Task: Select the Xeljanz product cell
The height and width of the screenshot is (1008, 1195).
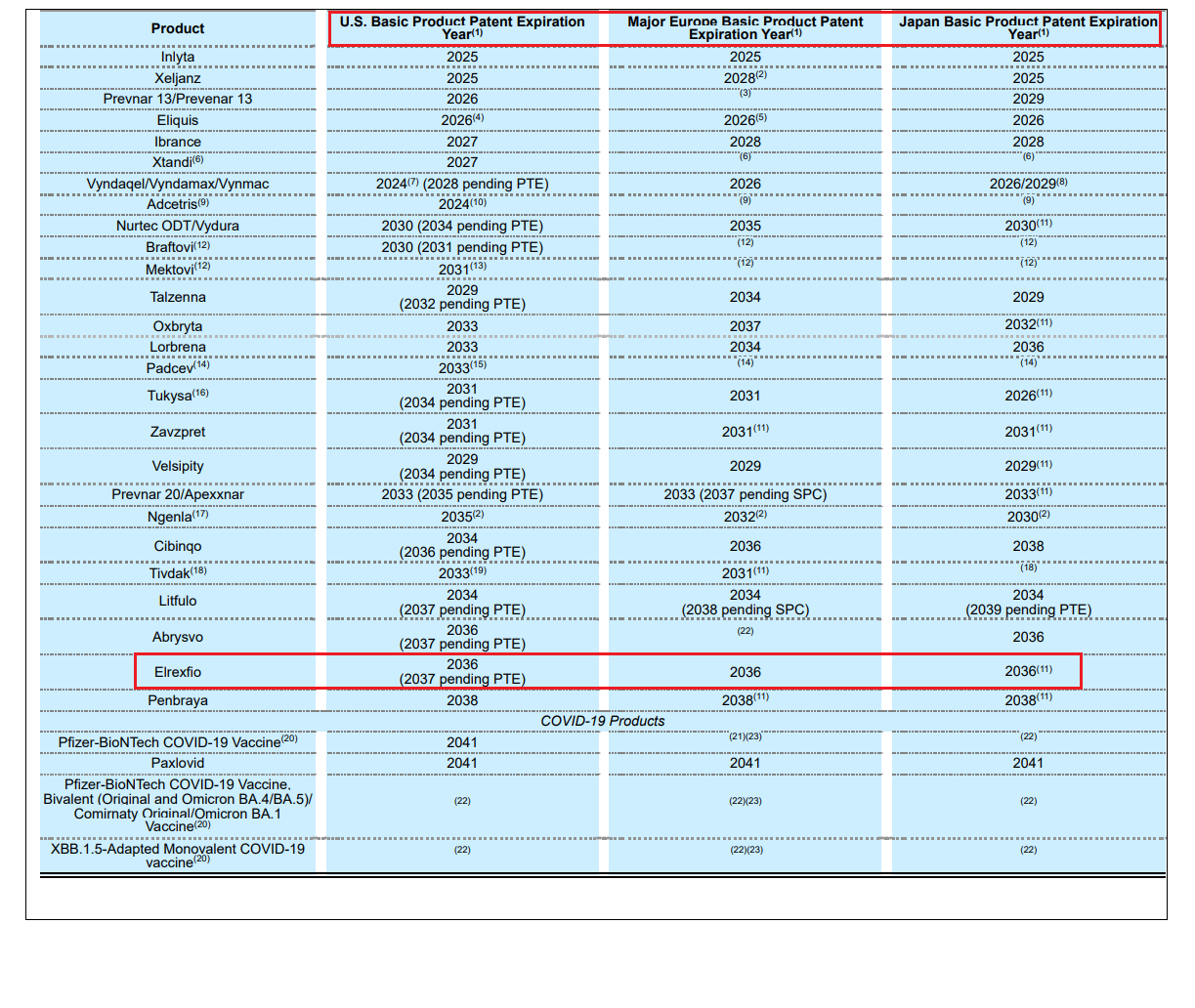Action: click(178, 78)
